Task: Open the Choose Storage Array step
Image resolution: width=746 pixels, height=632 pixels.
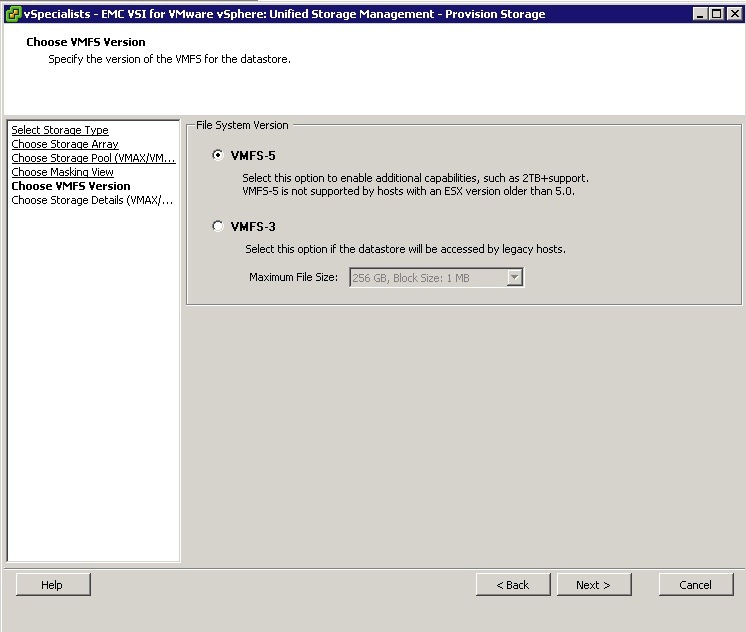Action: pos(65,144)
